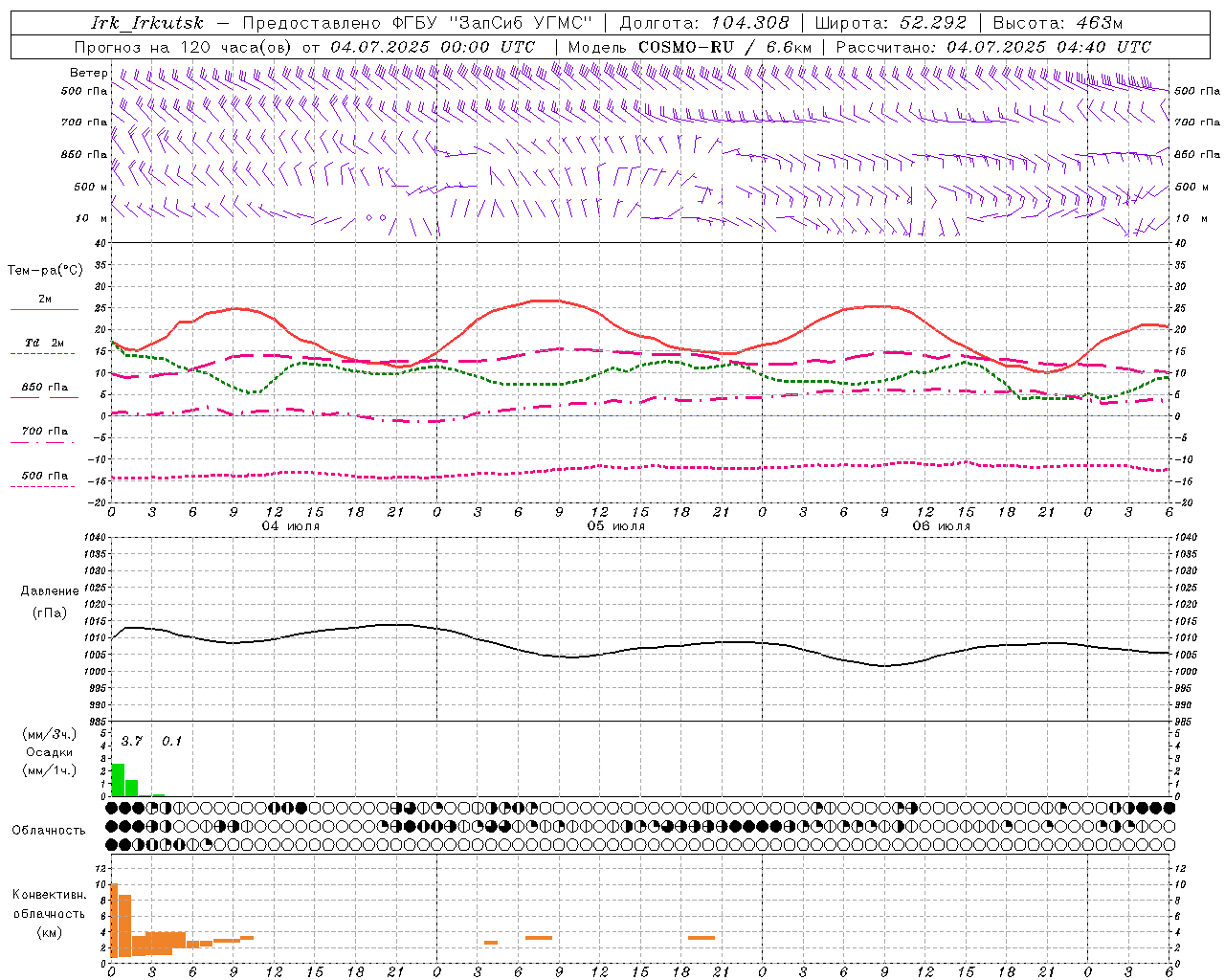
Task: Click the '04 июля' date label
Action: (x=291, y=526)
